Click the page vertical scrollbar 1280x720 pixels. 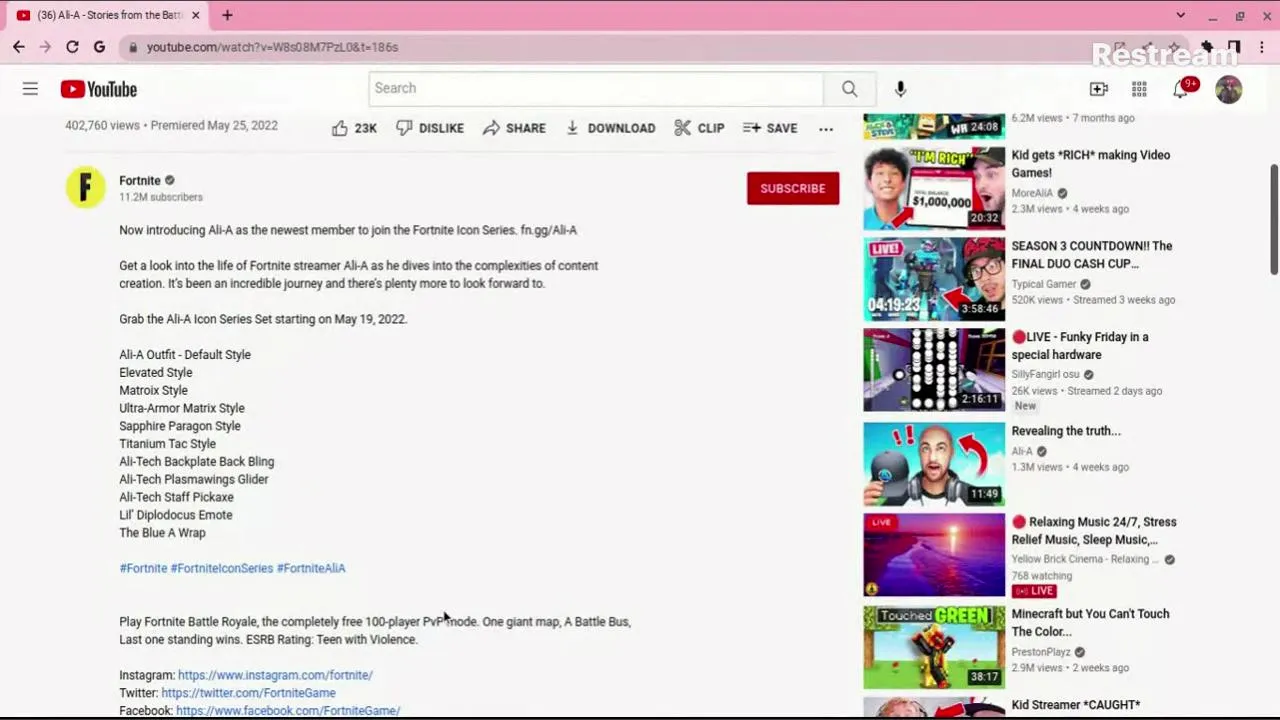point(1274,220)
